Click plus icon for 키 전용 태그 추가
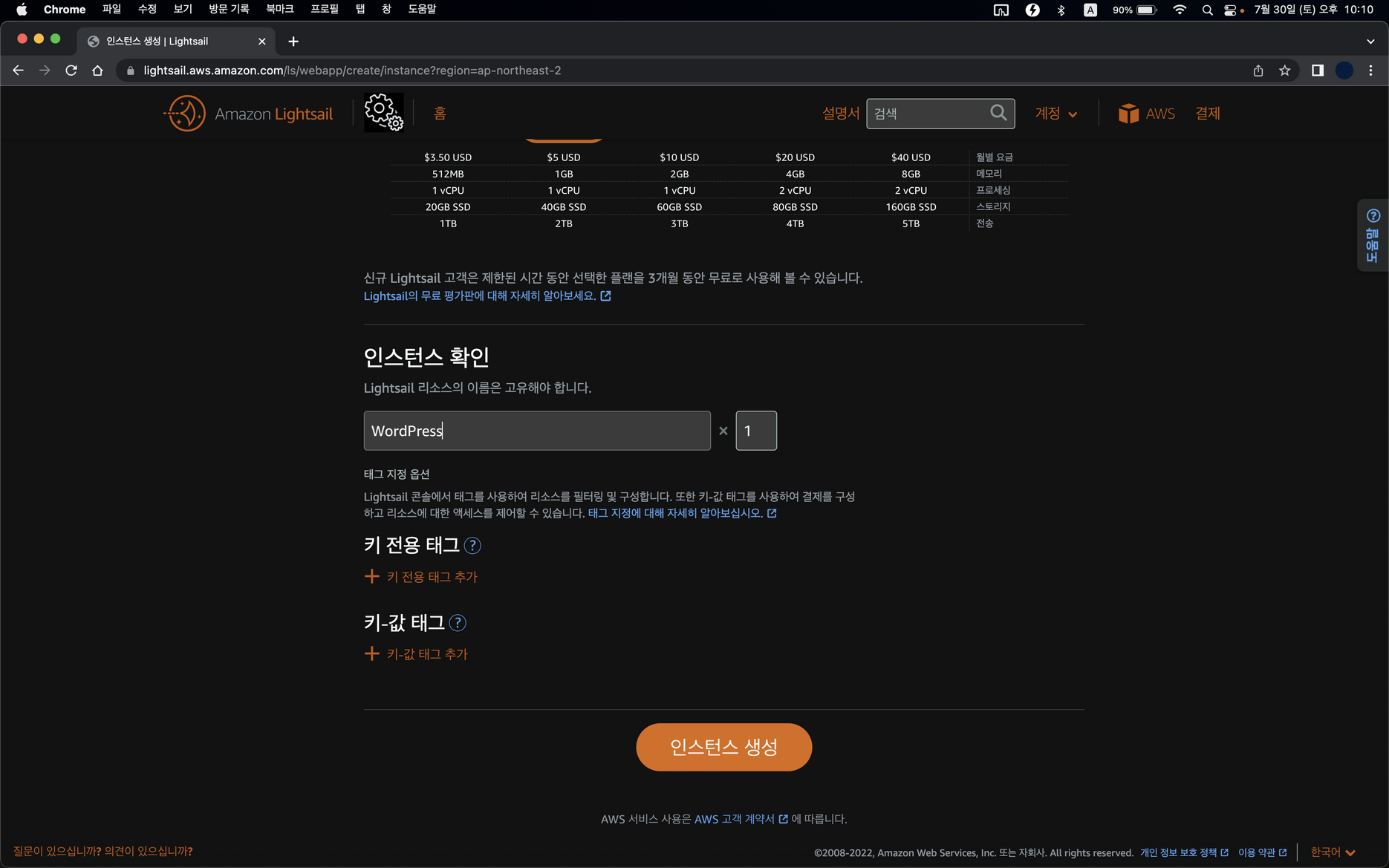Image resolution: width=1389 pixels, height=868 pixels. 372,576
